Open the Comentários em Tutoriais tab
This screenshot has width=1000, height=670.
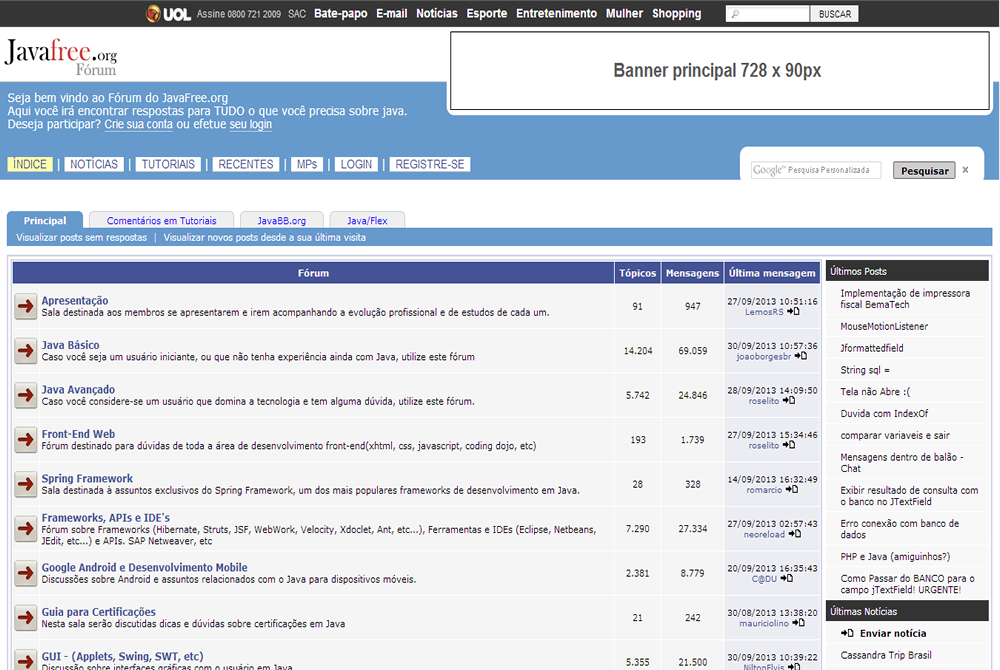point(161,221)
